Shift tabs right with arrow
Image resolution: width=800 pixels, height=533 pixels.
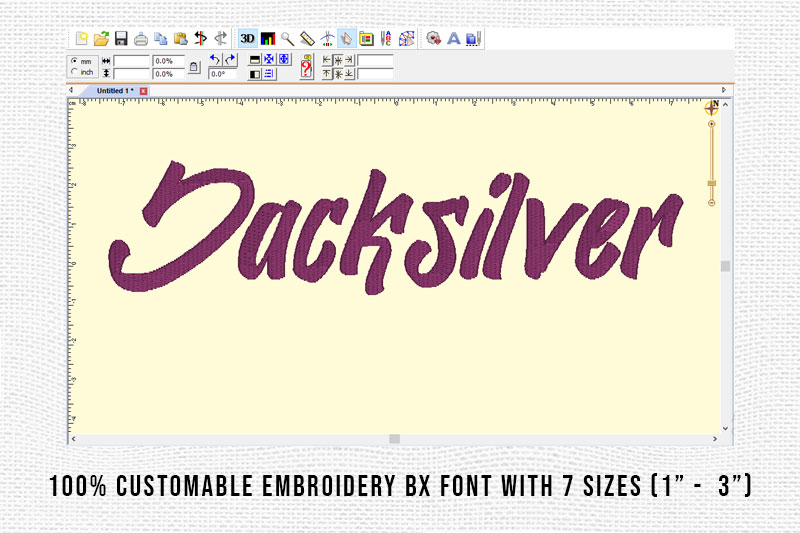(723, 90)
